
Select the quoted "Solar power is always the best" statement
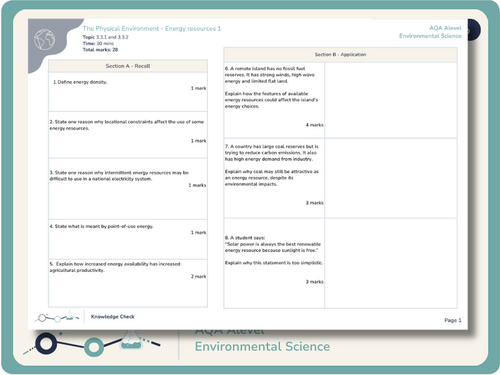point(273,247)
